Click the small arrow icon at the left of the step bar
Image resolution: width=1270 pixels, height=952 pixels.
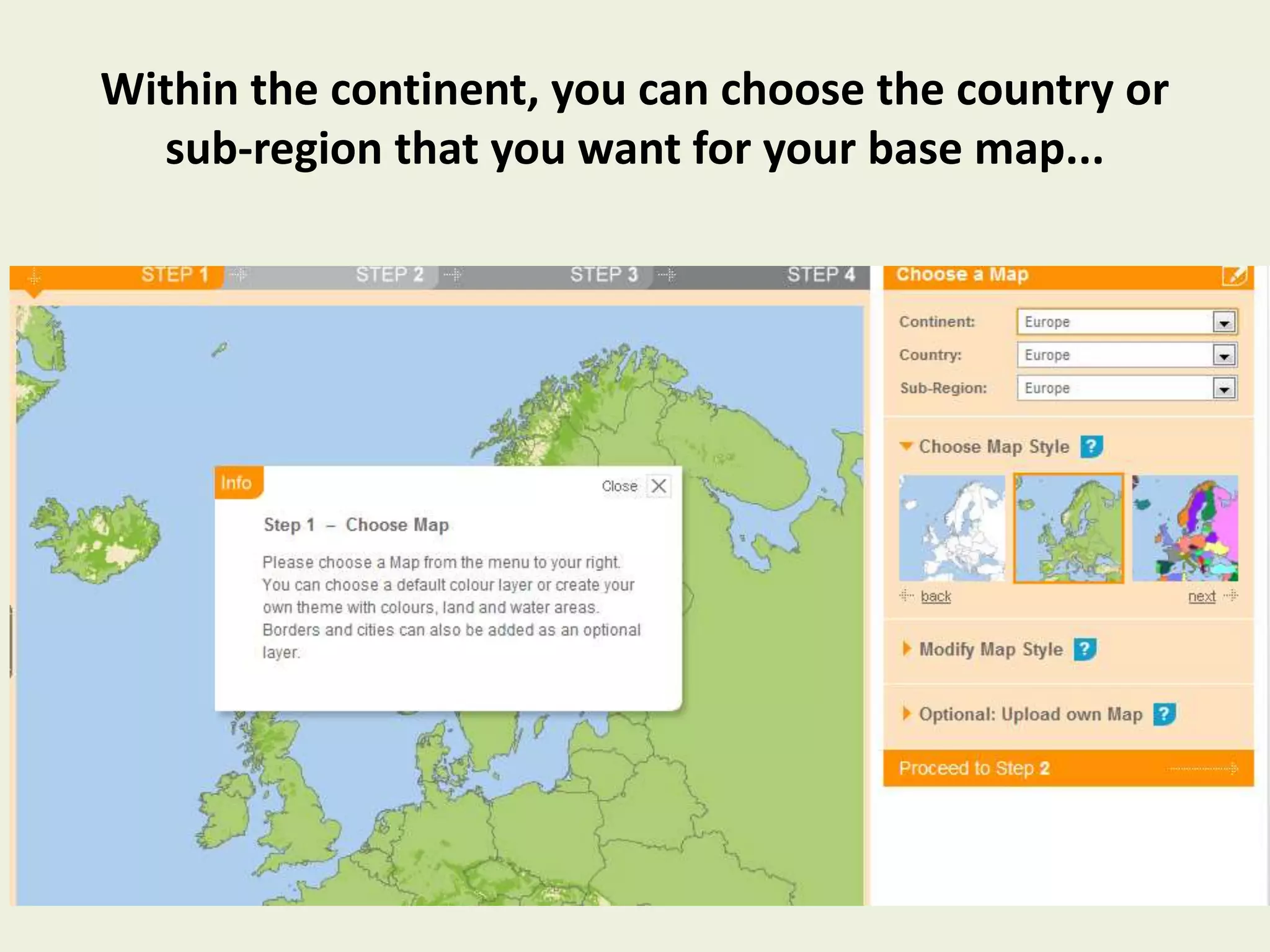tap(34, 277)
